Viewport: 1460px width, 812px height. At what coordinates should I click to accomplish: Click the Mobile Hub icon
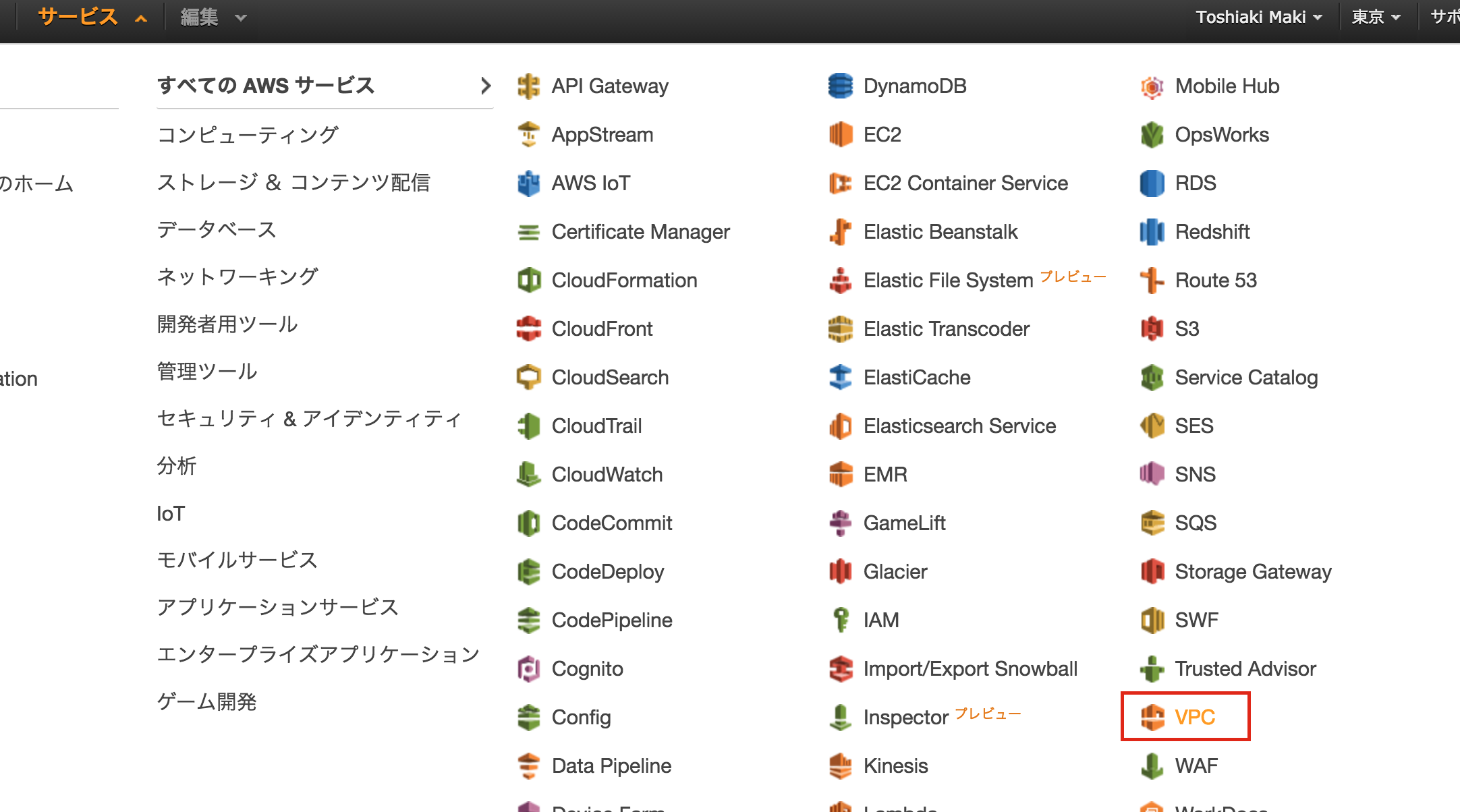(x=1152, y=86)
